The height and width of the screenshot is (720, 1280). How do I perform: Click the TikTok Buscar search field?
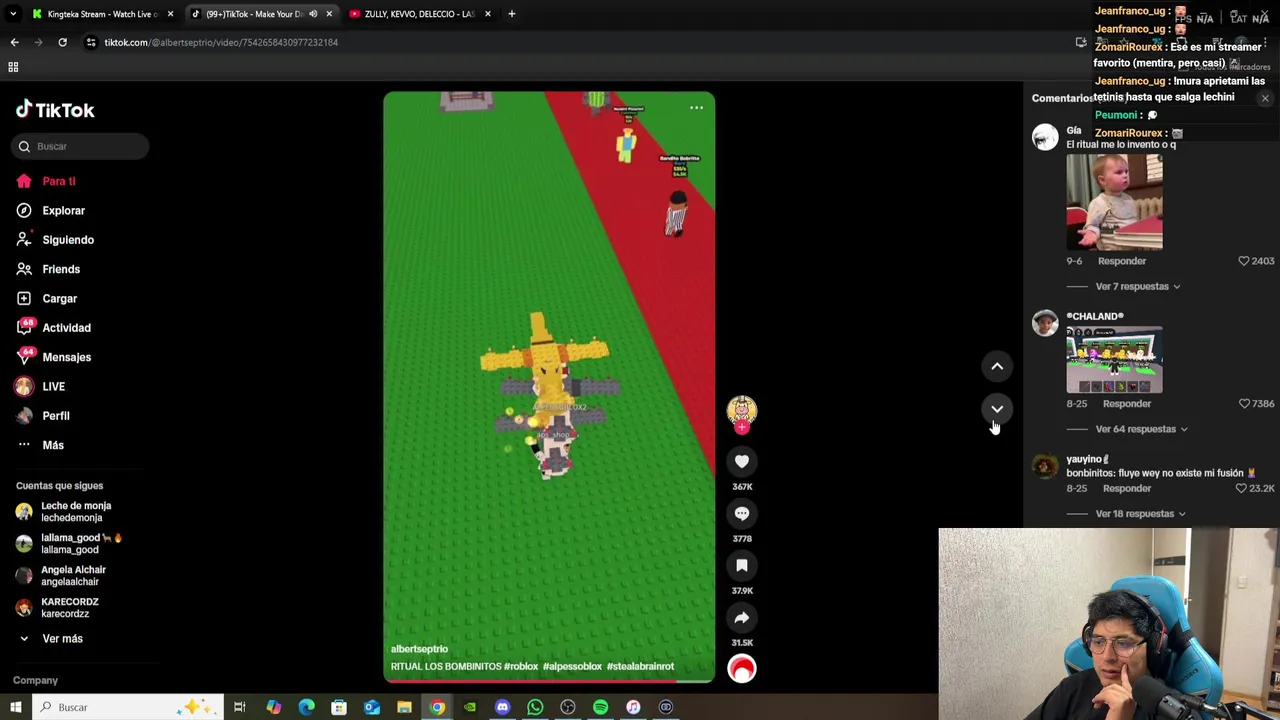(x=80, y=146)
